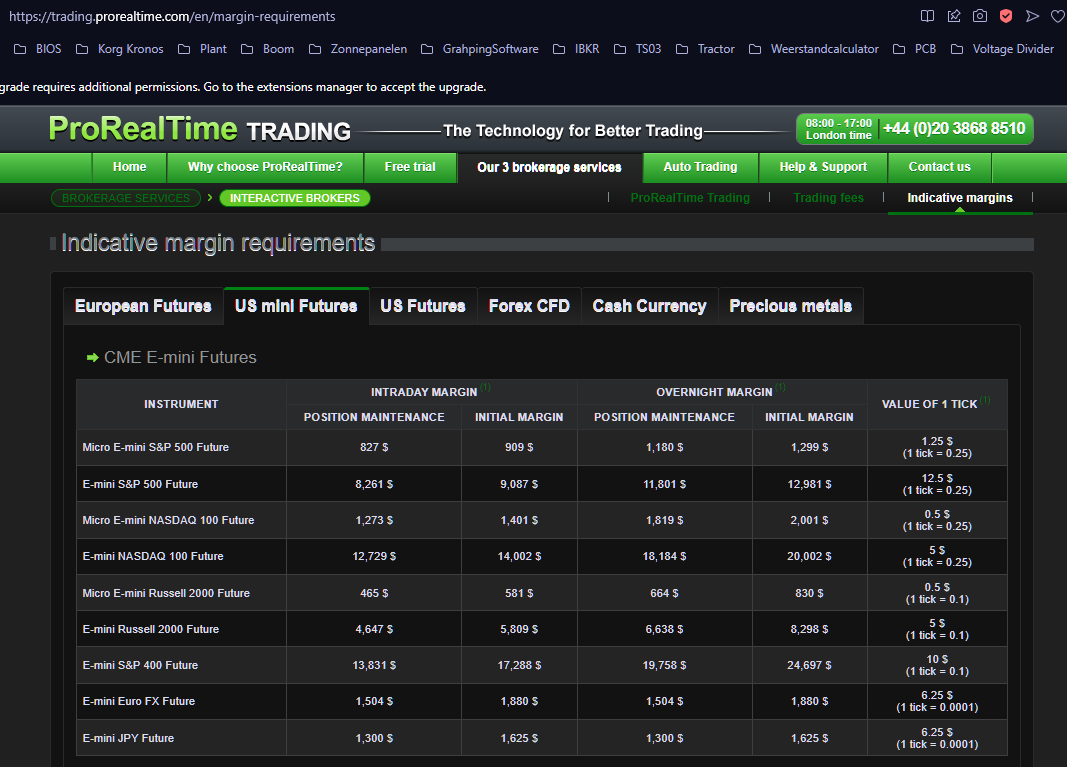Open the ProRealTime Trading submenu link
The width and height of the screenshot is (1067, 767).
[690, 198]
